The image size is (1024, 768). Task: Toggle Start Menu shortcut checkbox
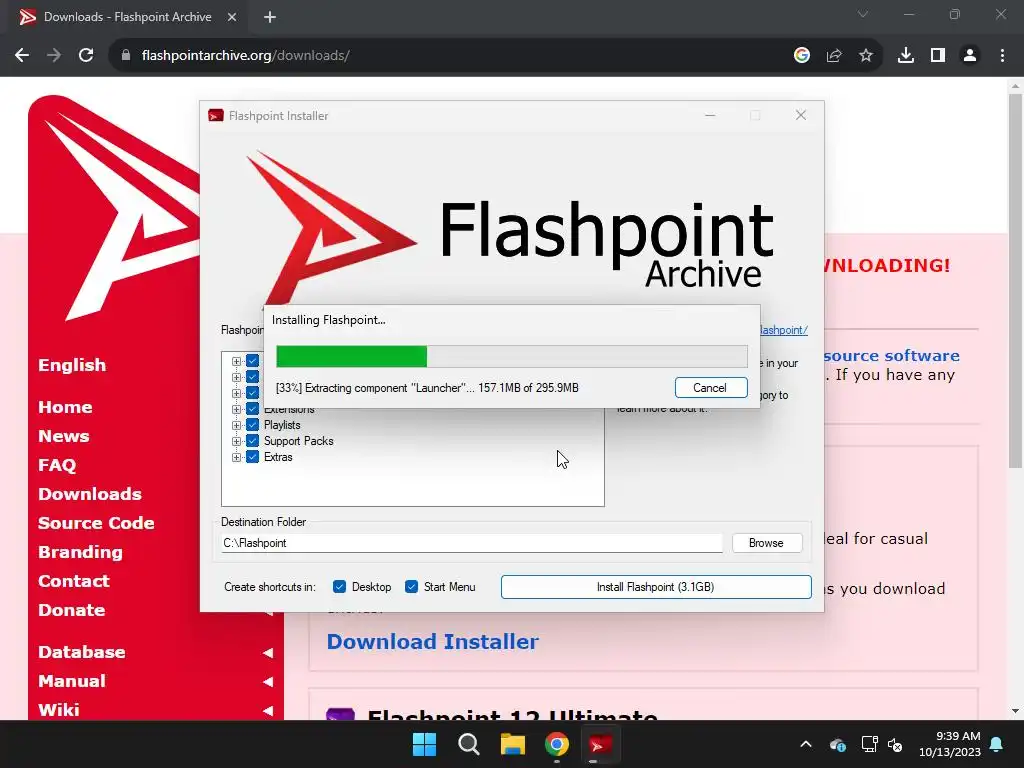pyautogui.click(x=411, y=586)
